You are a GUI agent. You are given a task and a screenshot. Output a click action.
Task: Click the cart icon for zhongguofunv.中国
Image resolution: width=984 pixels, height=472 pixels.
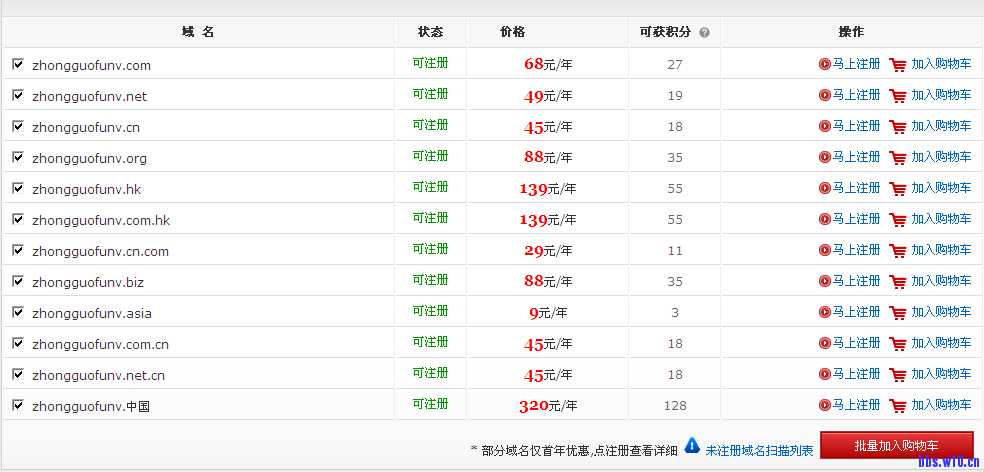coord(898,405)
